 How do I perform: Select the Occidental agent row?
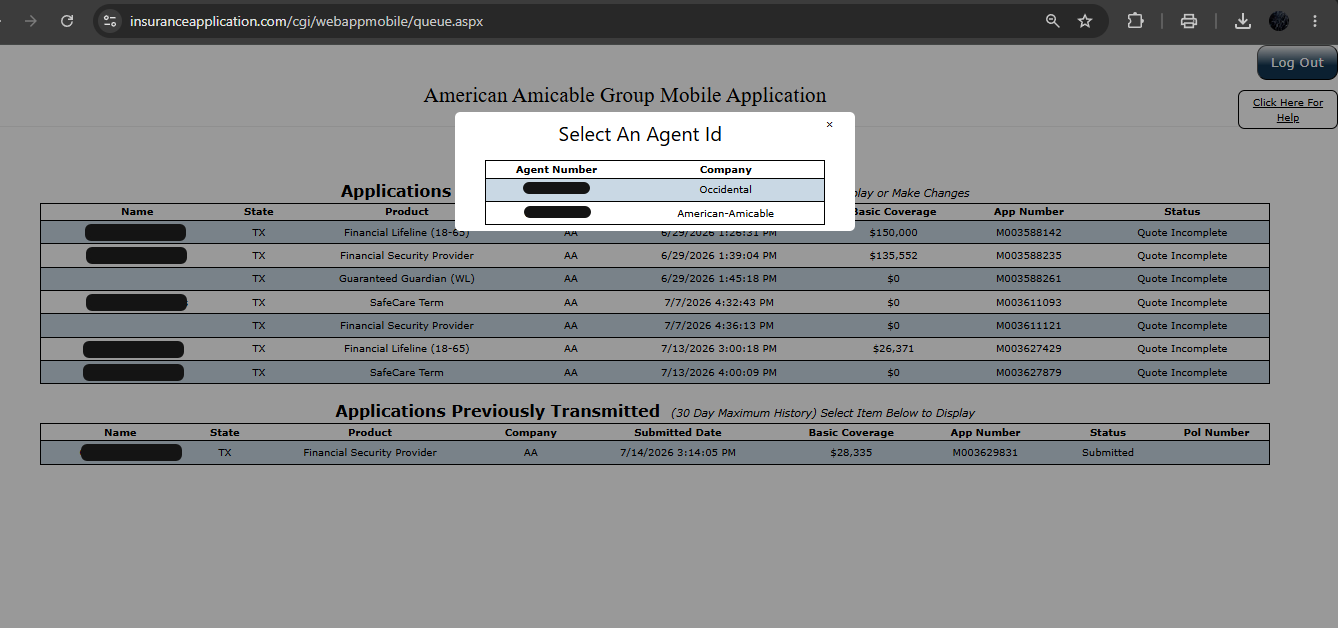tap(655, 189)
